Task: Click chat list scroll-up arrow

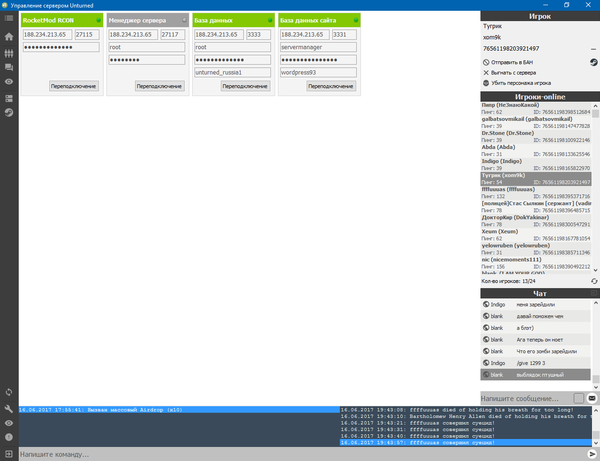Action: click(x=595, y=303)
